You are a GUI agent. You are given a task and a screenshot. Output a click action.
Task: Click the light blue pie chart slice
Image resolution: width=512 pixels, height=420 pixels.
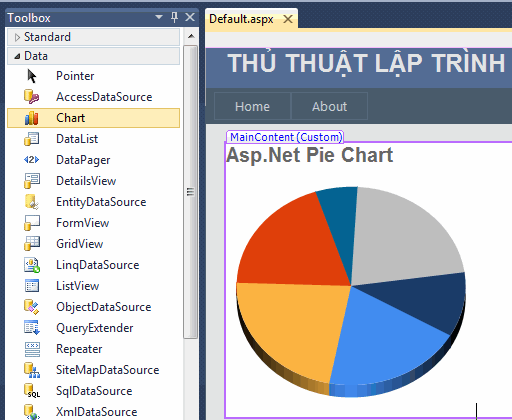point(383,343)
